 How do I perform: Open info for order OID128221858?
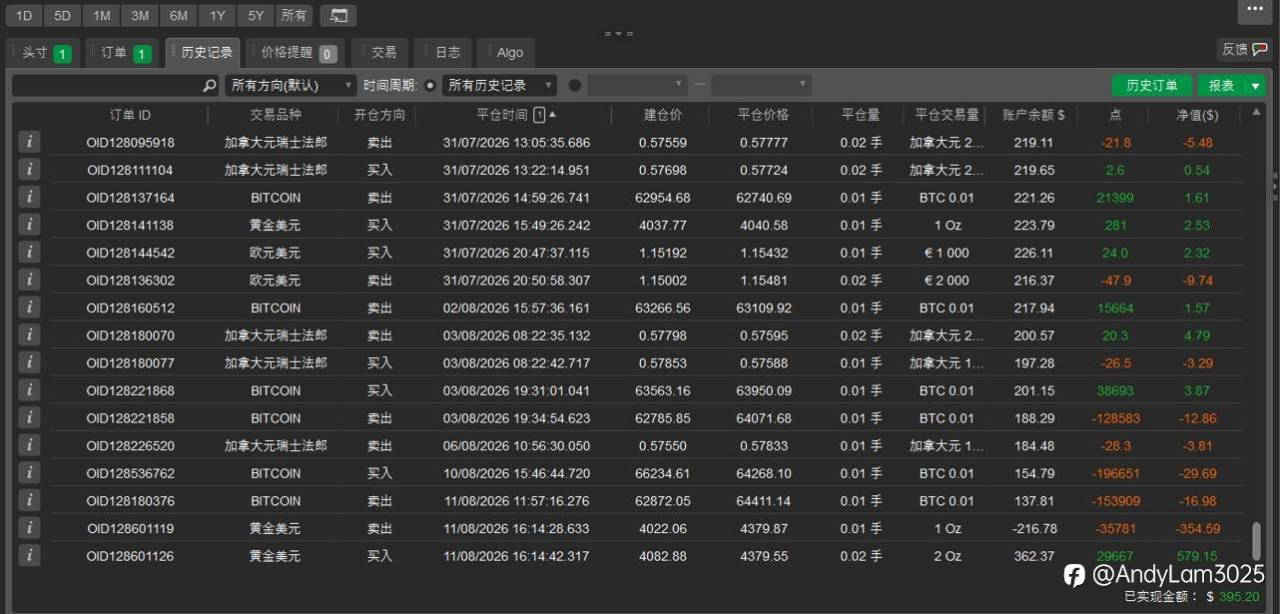tap(29, 418)
